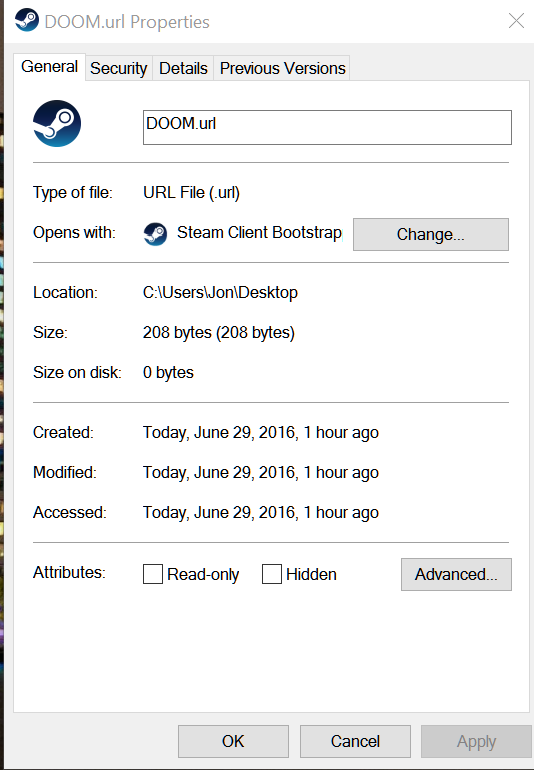Screen dimensions: 534x770
Task: Open Advanced... attributes
Action: [456, 574]
